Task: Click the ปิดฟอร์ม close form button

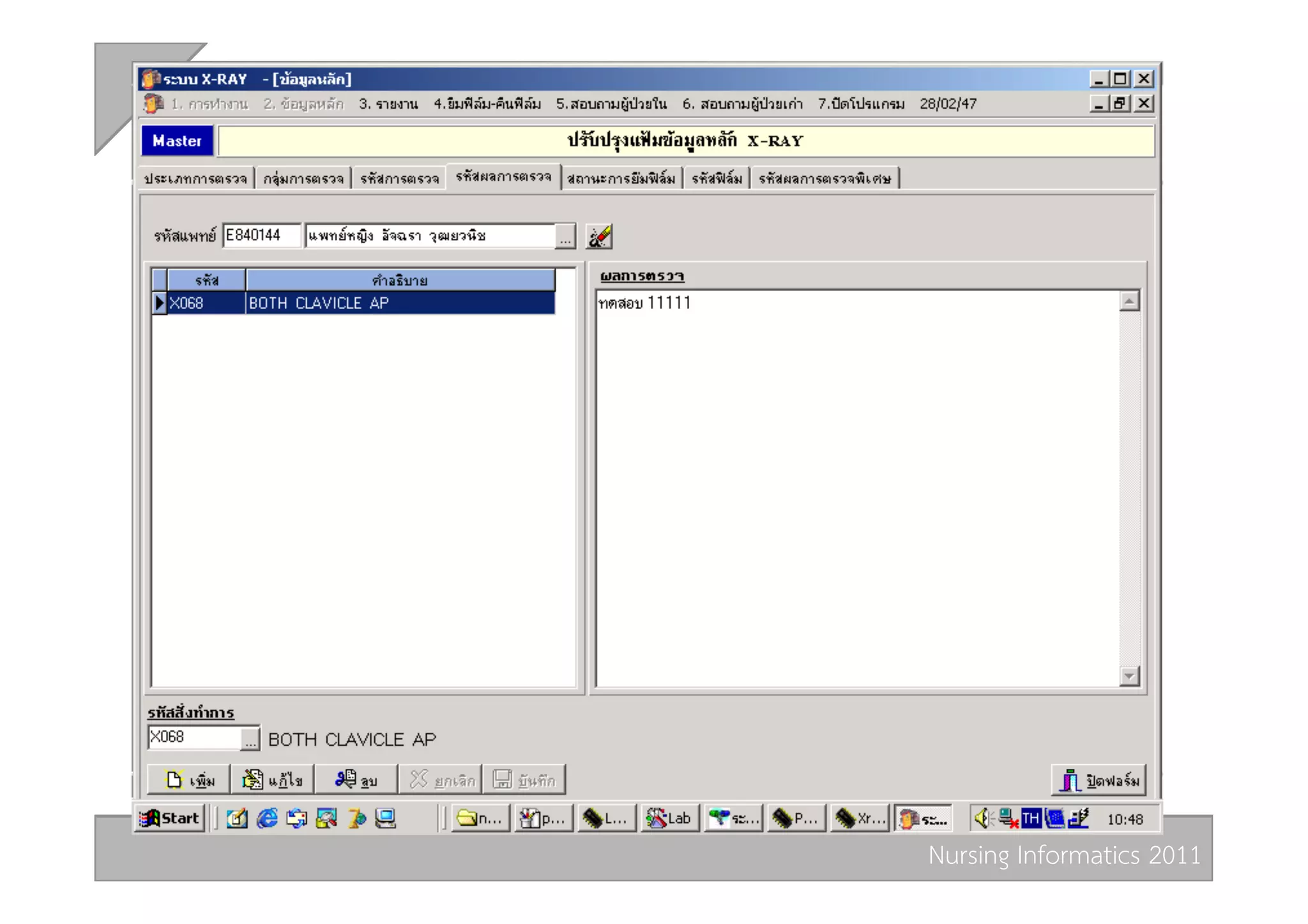Action: (x=1099, y=780)
